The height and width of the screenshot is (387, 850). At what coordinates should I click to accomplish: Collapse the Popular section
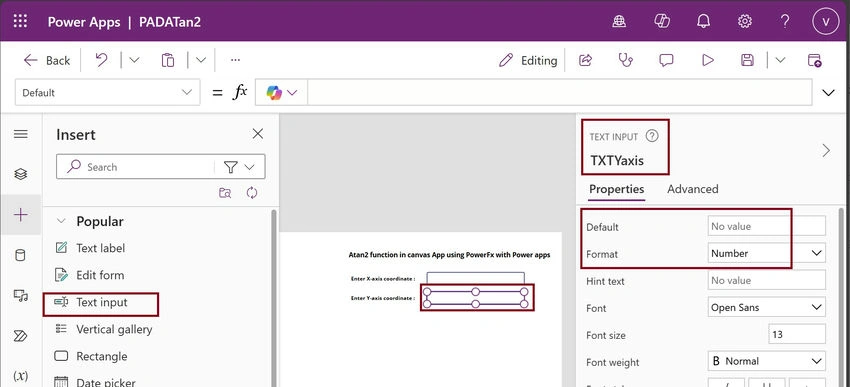pos(62,221)
